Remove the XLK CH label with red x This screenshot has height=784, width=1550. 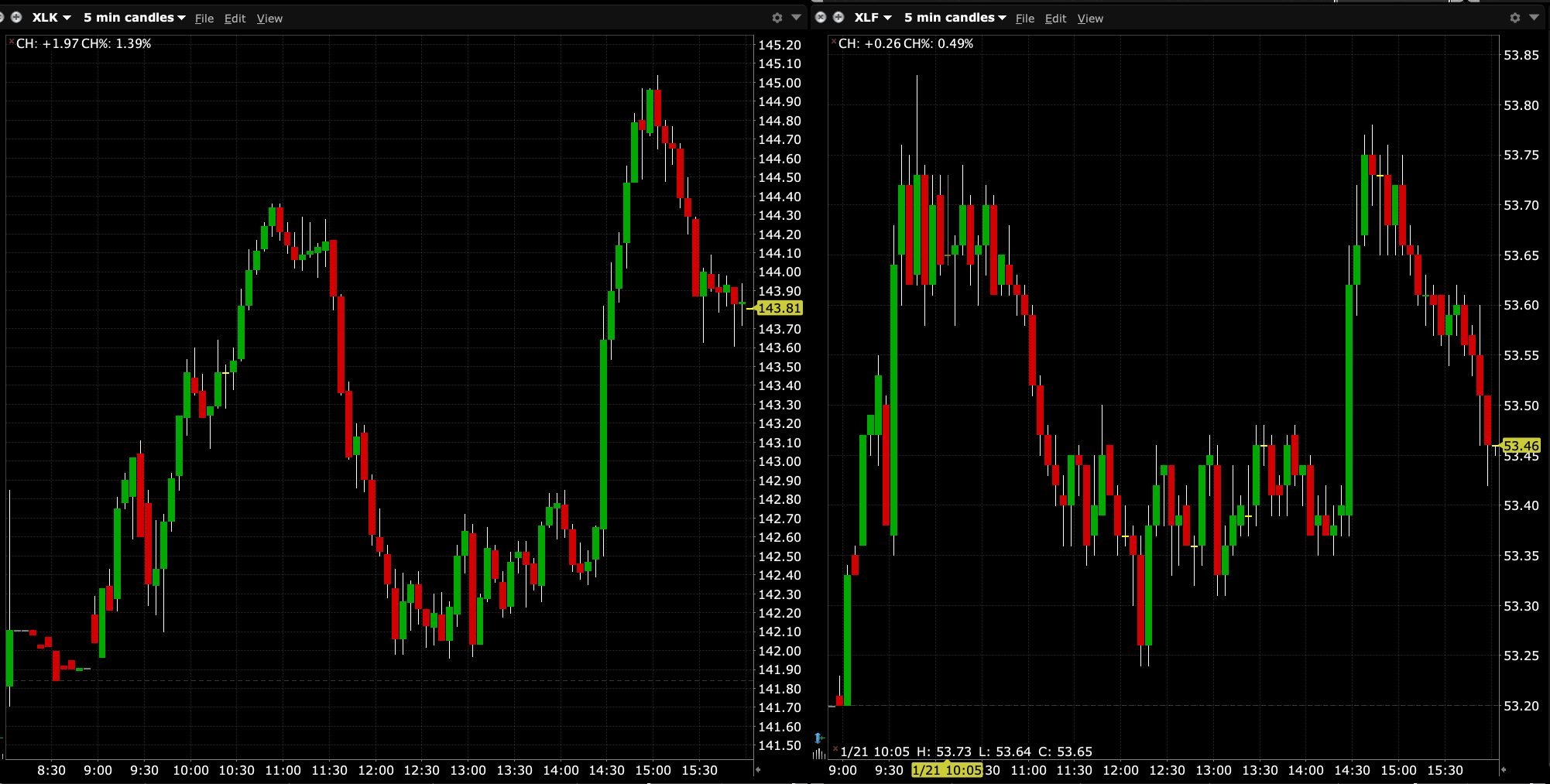pyautogui.click(x=11, y=42)
